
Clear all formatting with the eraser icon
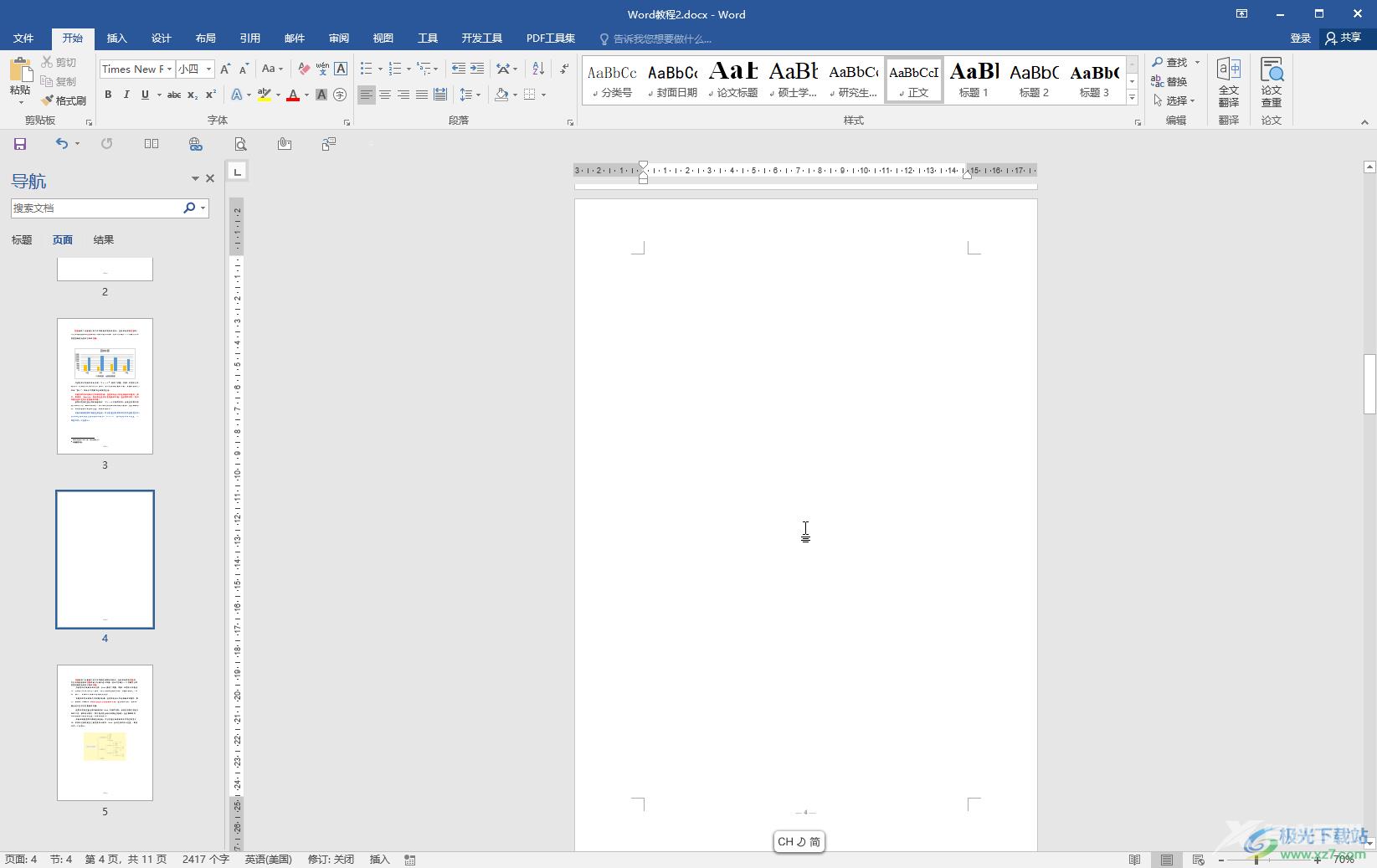[x=304, y=69]
